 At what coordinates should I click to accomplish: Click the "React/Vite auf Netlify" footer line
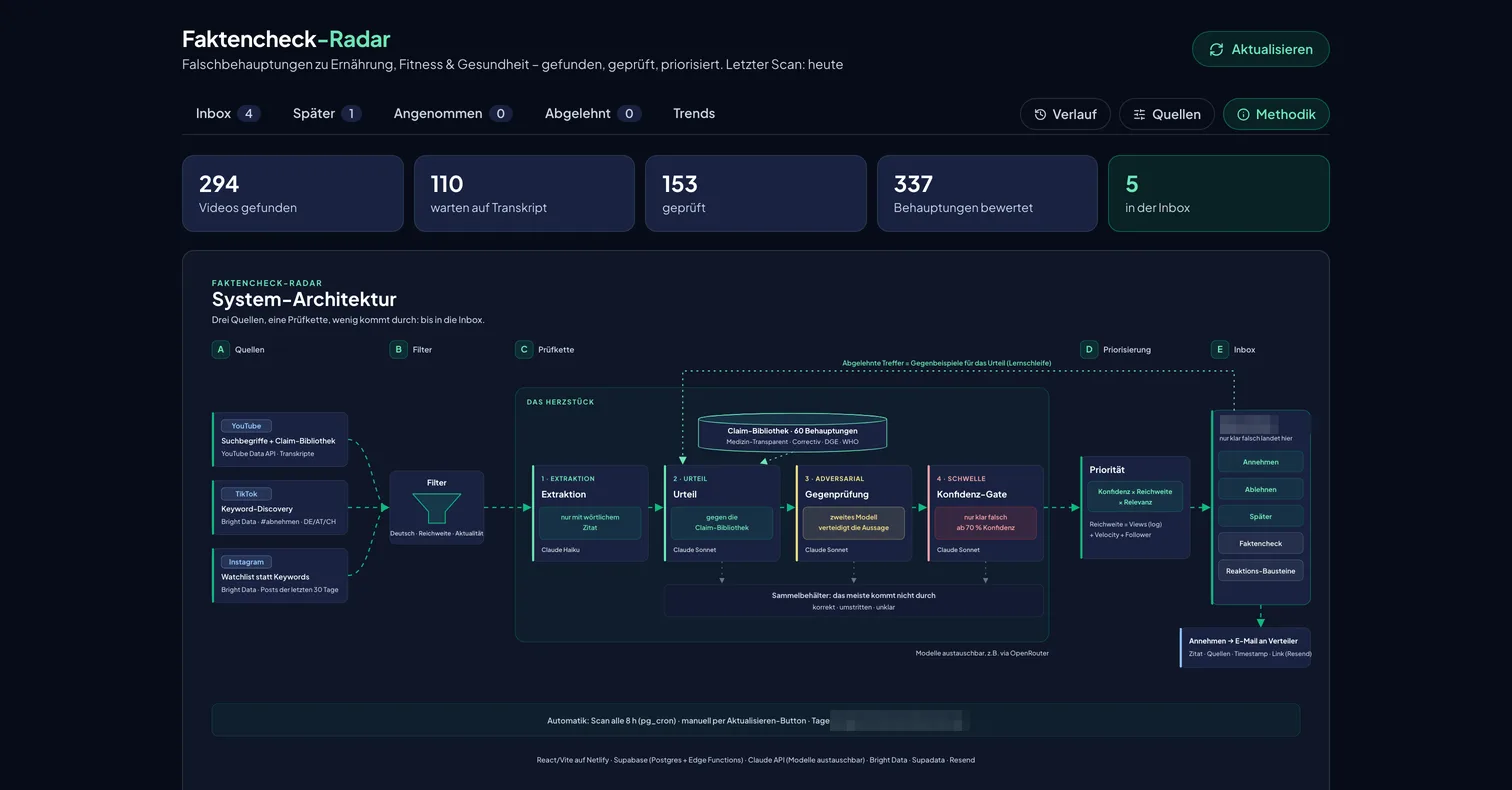756,760
